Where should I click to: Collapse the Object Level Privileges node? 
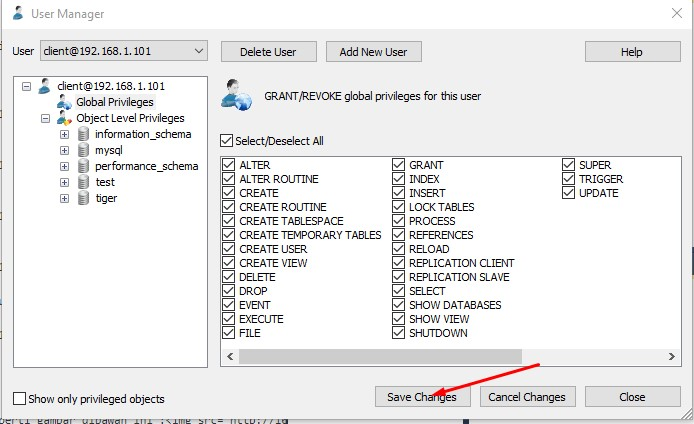[46, 118]
